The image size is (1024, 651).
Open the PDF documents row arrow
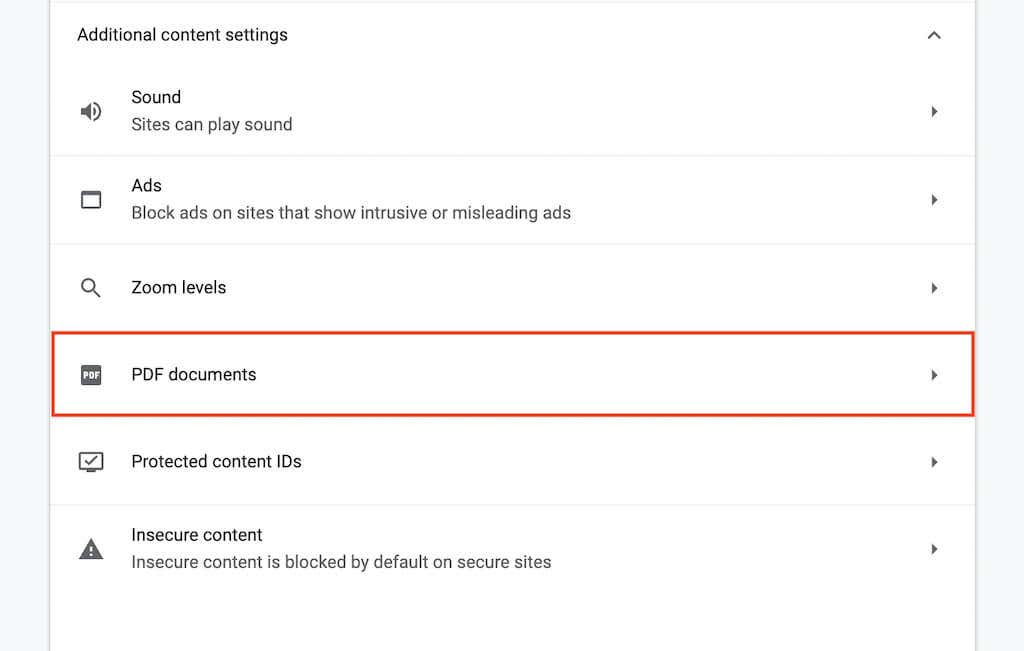click(x=934, y=375)
